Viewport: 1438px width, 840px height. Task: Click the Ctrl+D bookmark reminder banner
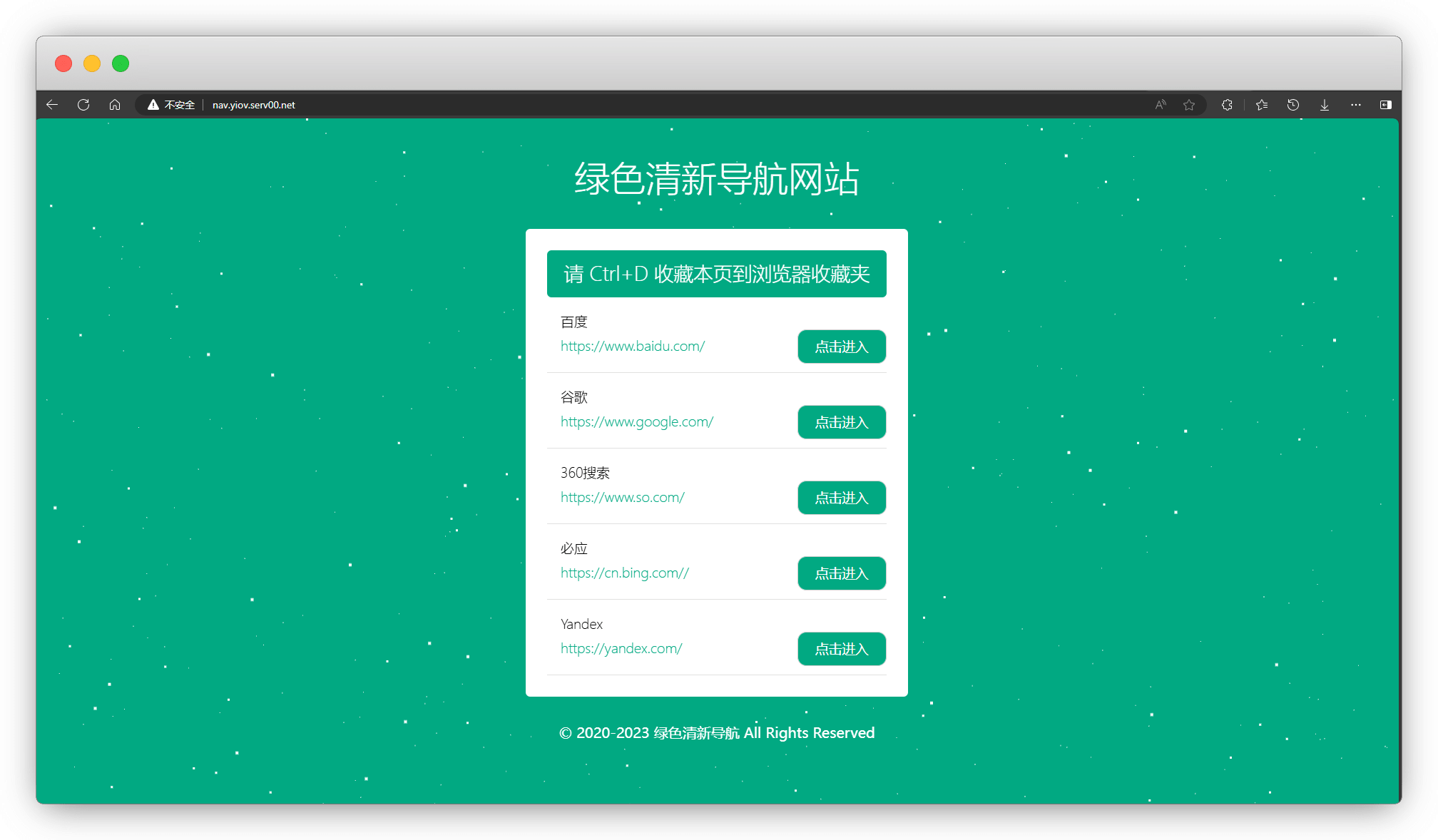point(716,274)
